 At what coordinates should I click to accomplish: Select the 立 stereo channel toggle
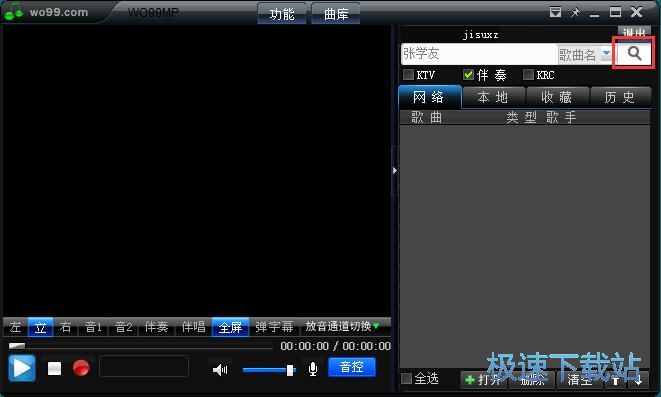tap(40, 327)
